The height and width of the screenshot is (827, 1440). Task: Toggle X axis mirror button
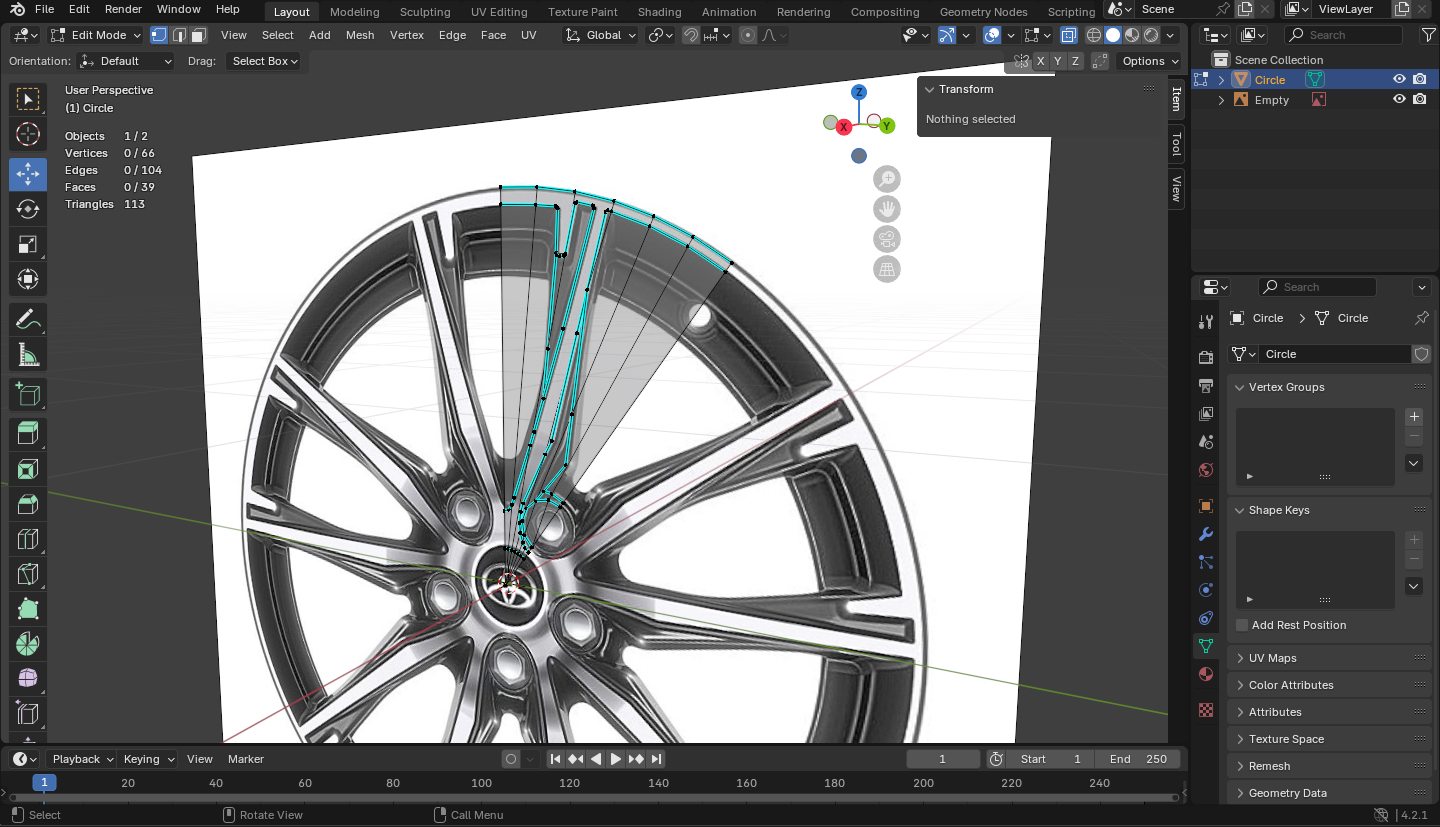tap(1041, 61)
